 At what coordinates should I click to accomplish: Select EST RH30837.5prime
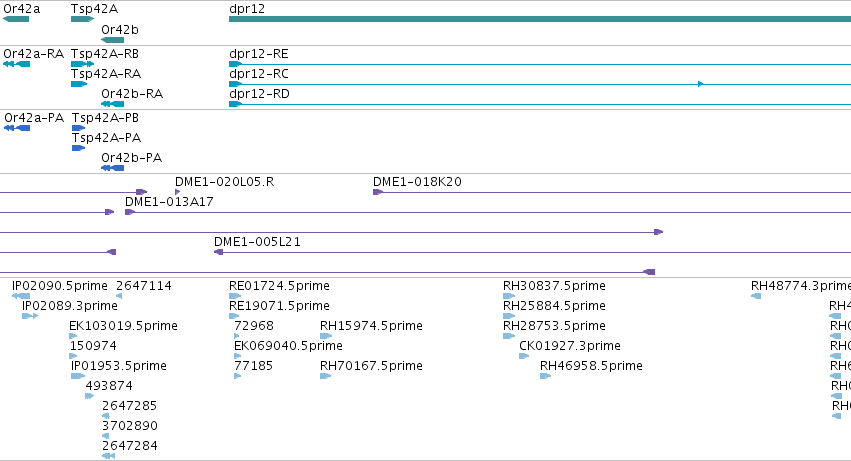click(x=509, y=296)
